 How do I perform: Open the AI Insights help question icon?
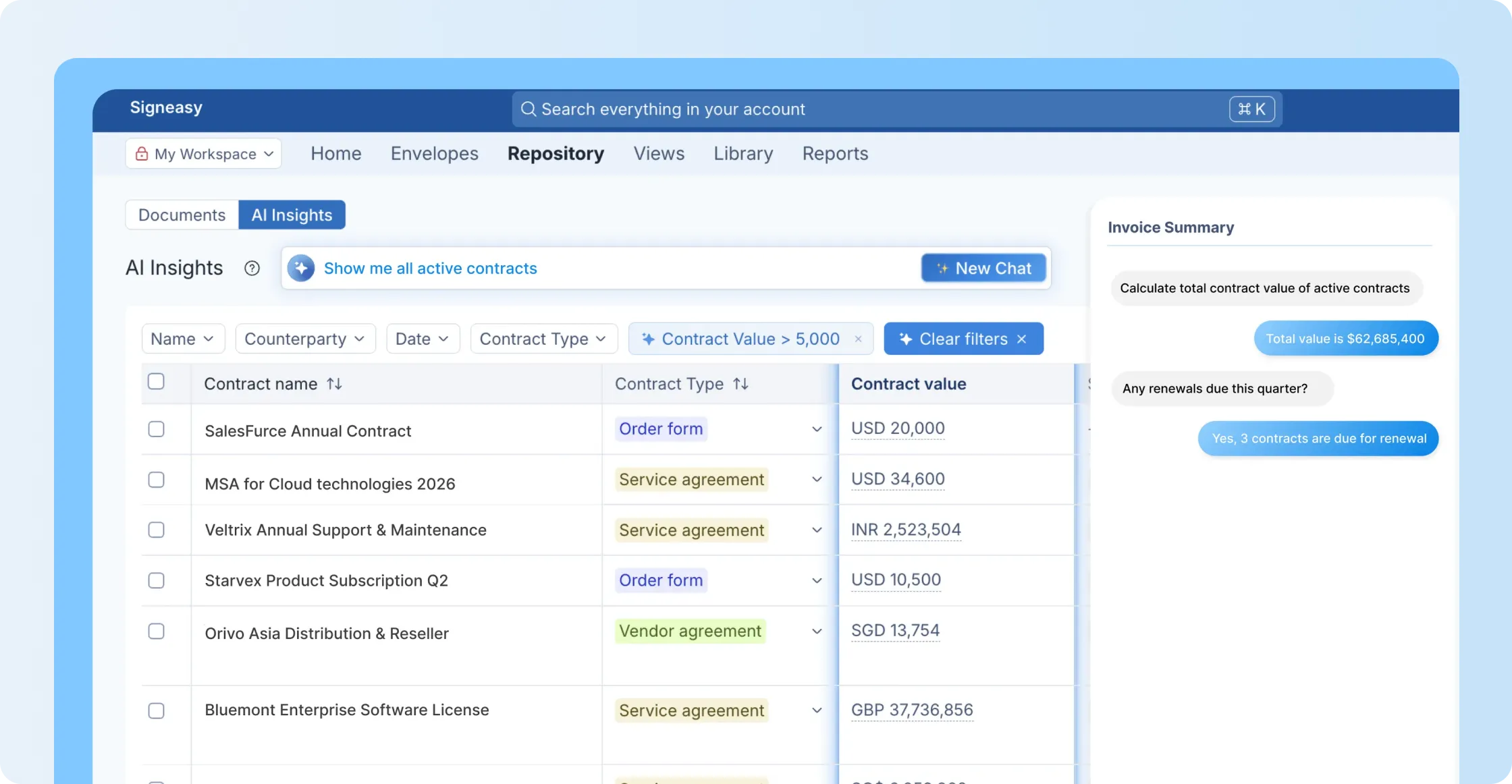[x=252, y=269]
